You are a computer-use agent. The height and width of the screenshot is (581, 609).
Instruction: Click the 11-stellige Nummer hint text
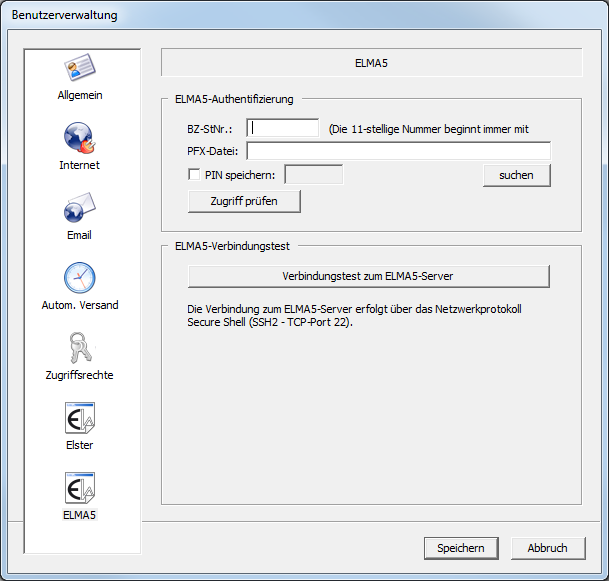point(429,129)
